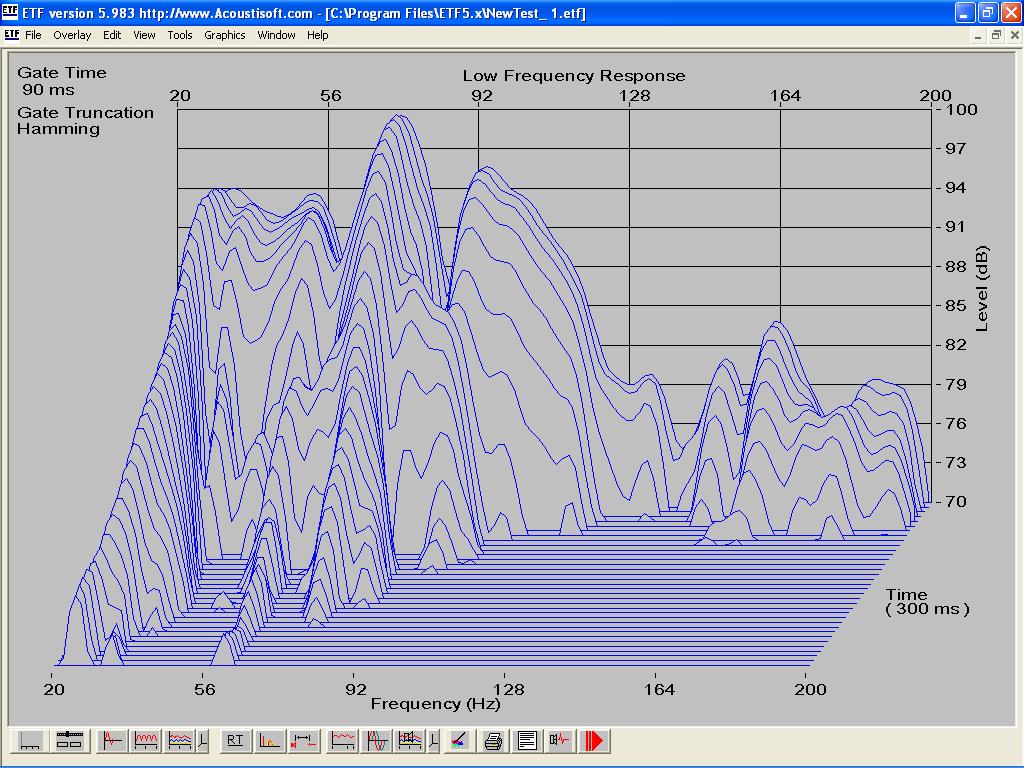This screenshot has height=768, width=1024.
Task: Click the decaying energy curve icon beside RT
Action: click(x=270, y=741)
